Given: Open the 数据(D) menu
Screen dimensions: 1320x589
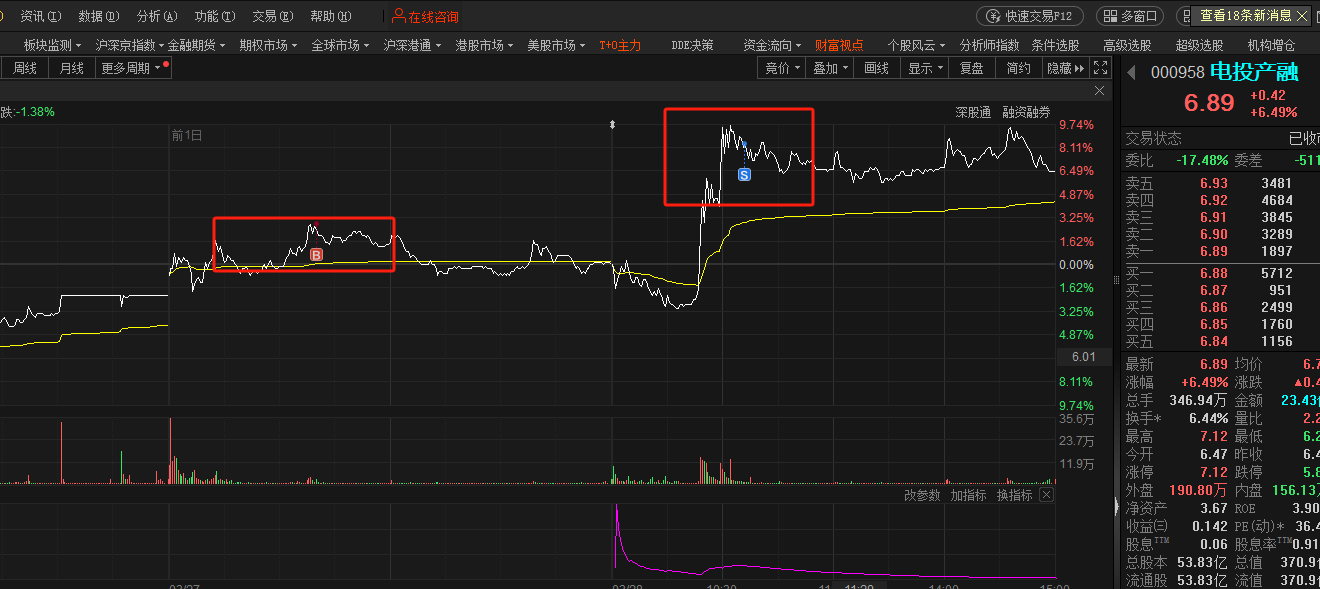Looking at the screenshot, I should point(98,16).
